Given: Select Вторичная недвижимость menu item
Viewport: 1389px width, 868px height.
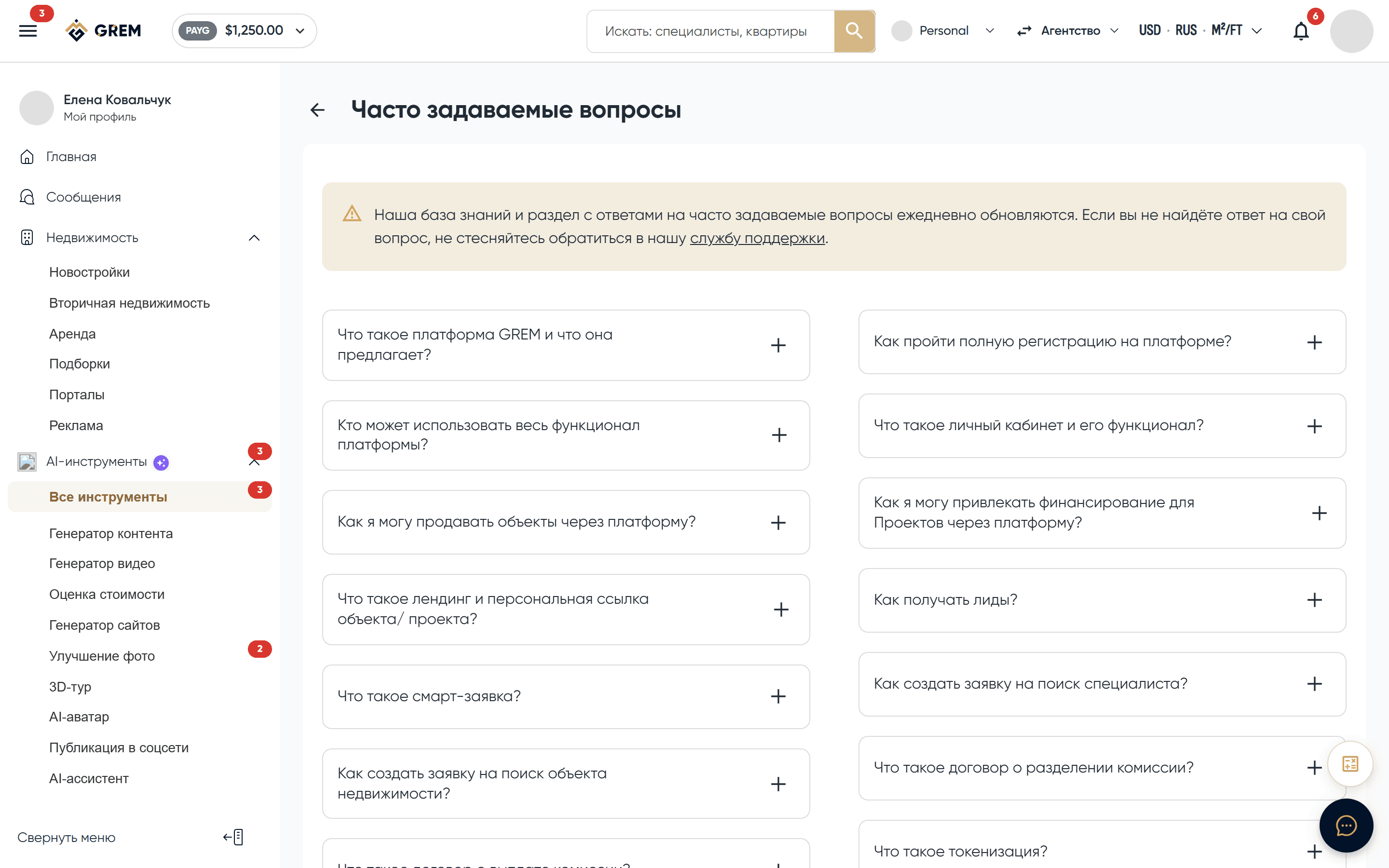Looking at the screenshot, I should (130, 303).
